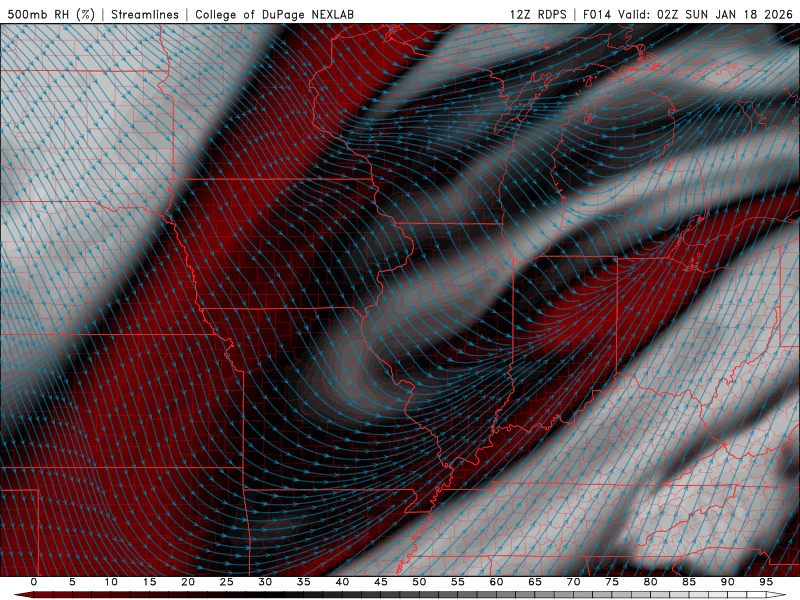Select the "25" colorbar scale label
800x600 pixels.
click(x=227, y=582)
